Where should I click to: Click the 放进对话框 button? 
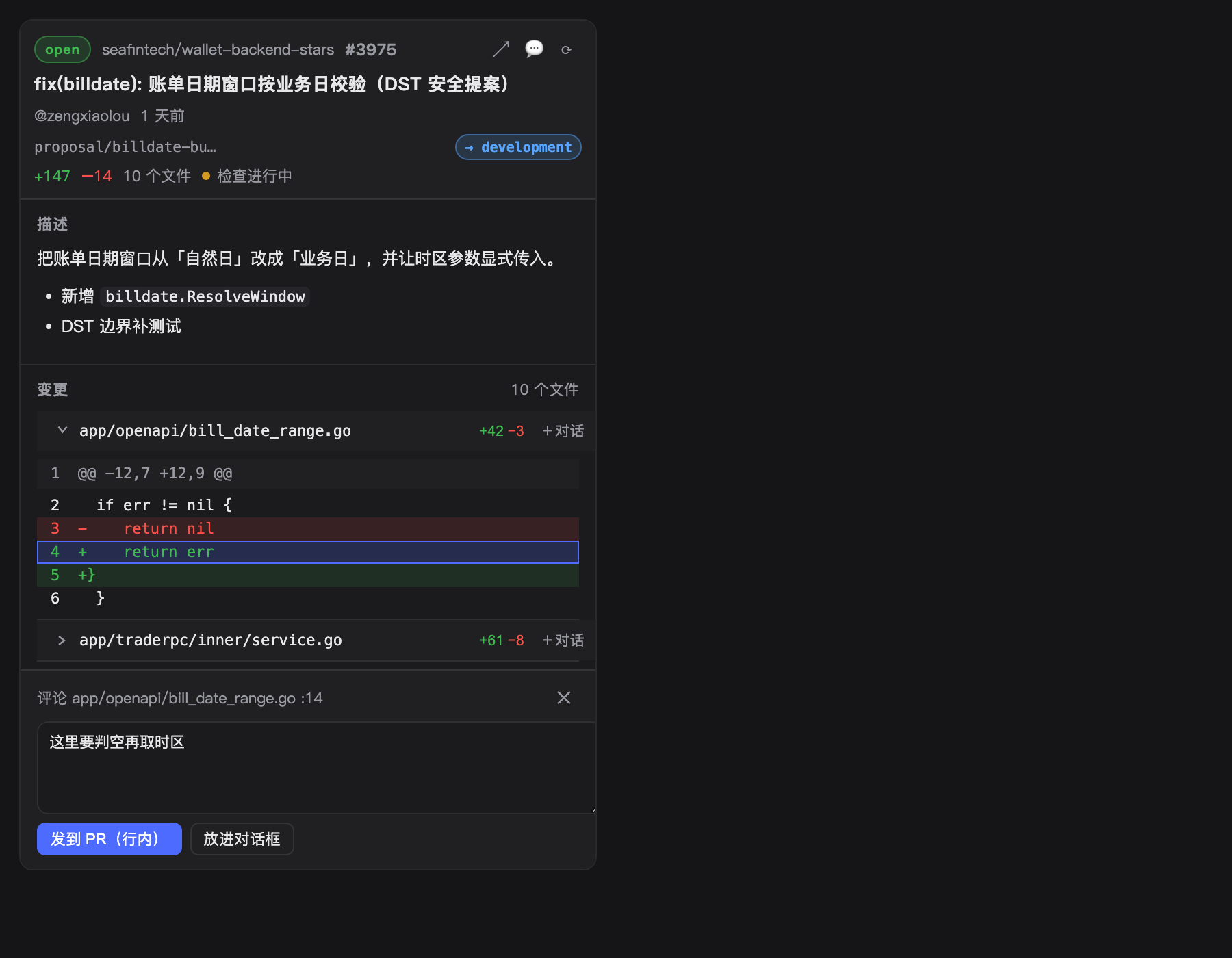(242, 839)
